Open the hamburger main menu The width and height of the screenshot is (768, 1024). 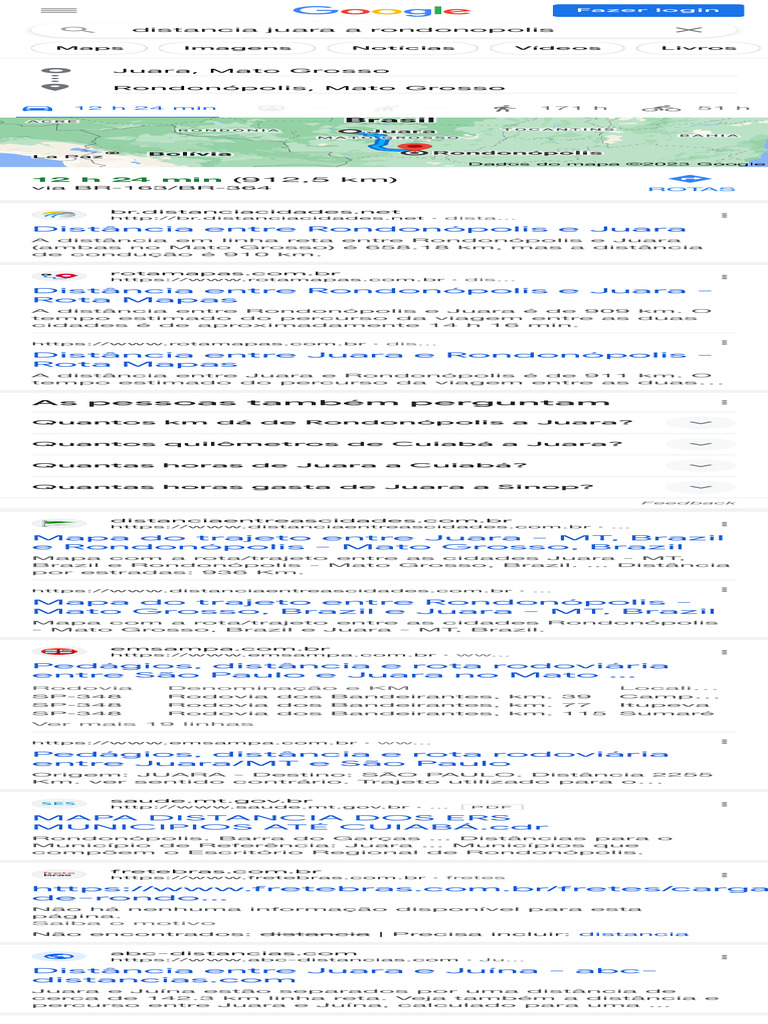click(x=58, y=10)
